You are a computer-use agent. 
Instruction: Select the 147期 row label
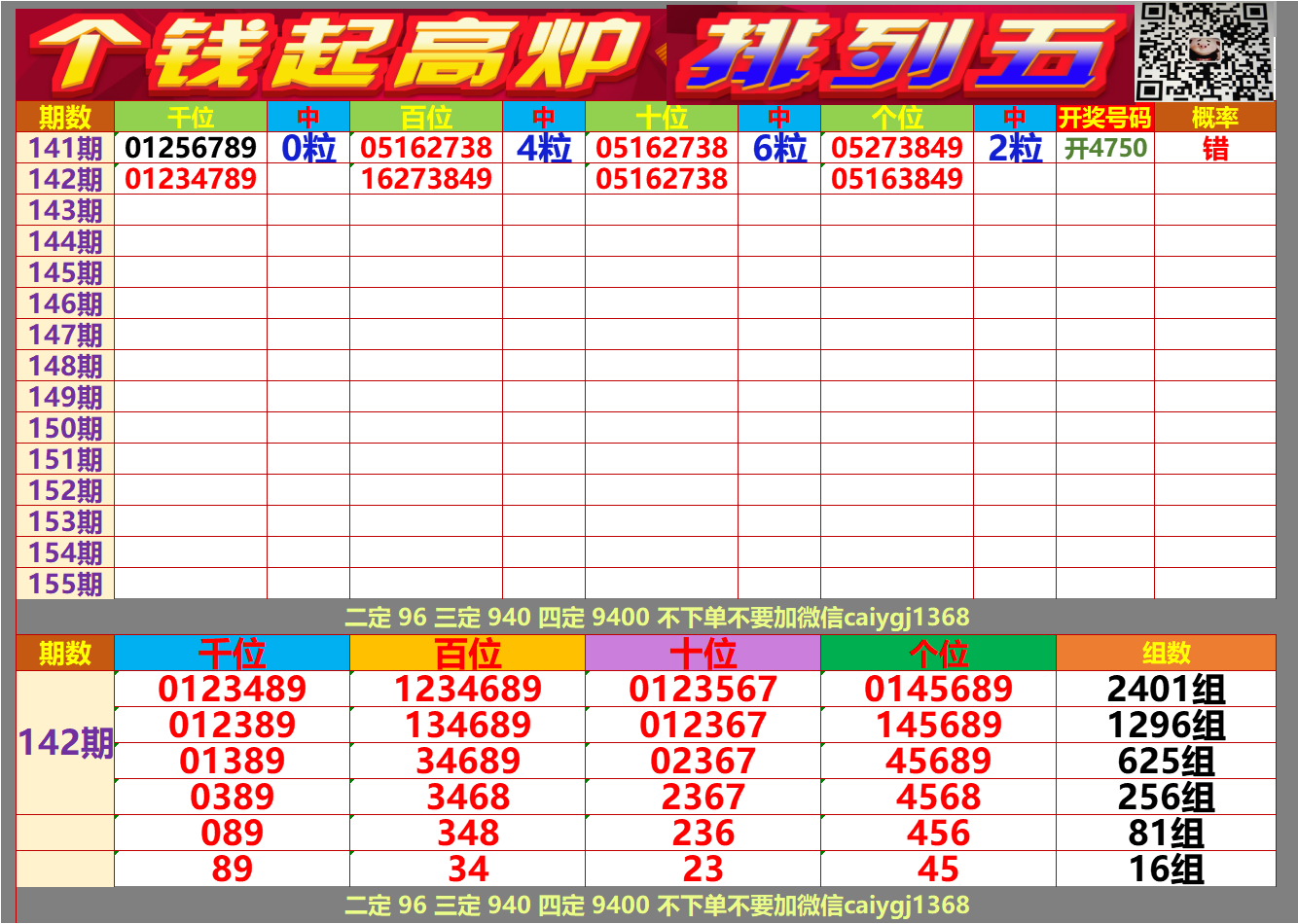pyautogui.click(x=65, y=335)
